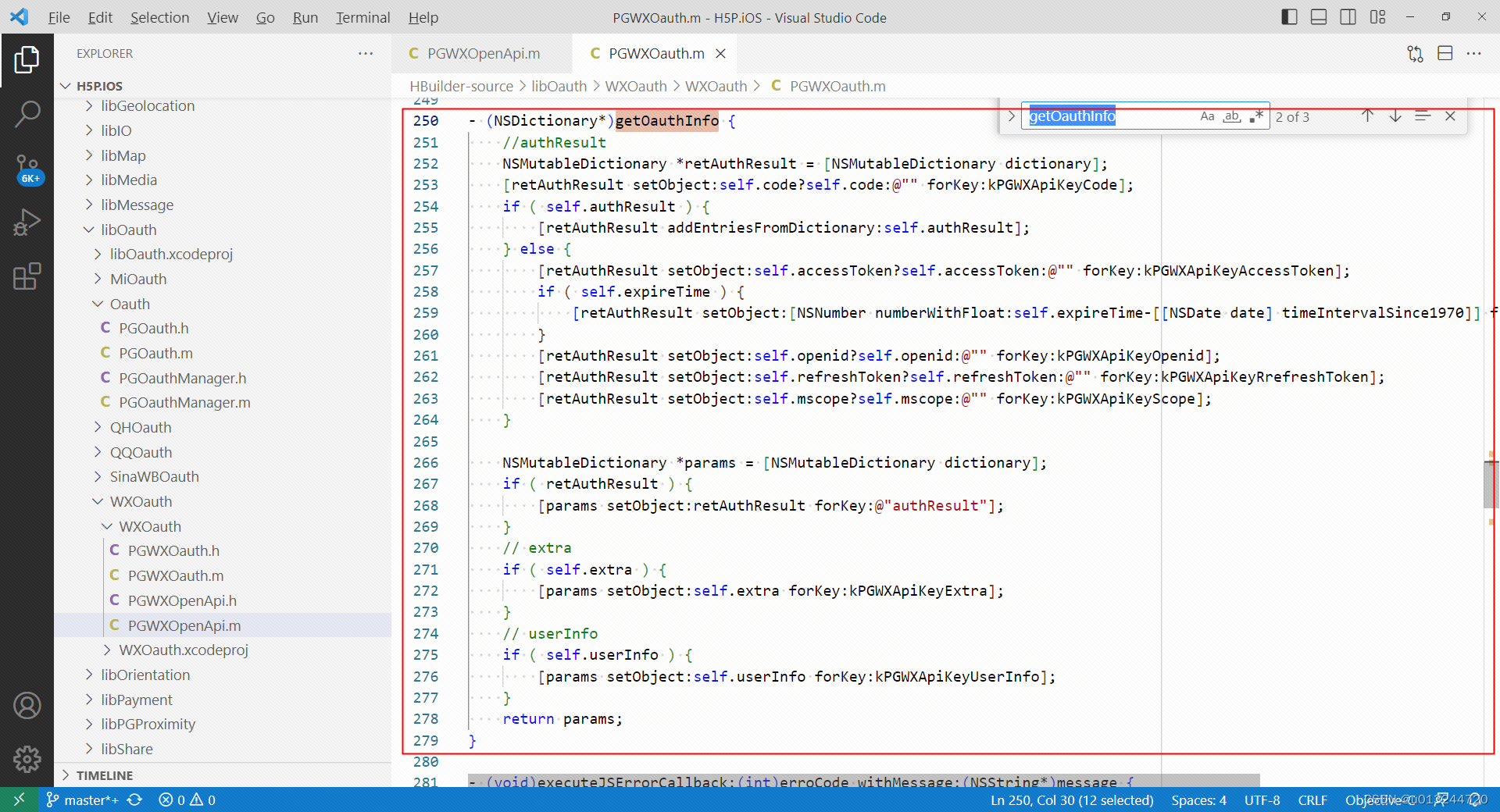Screen dimensions: 1500x812
Task: Toggle Match Whole Word in find widget
Action: click(x=1232, y=116)
